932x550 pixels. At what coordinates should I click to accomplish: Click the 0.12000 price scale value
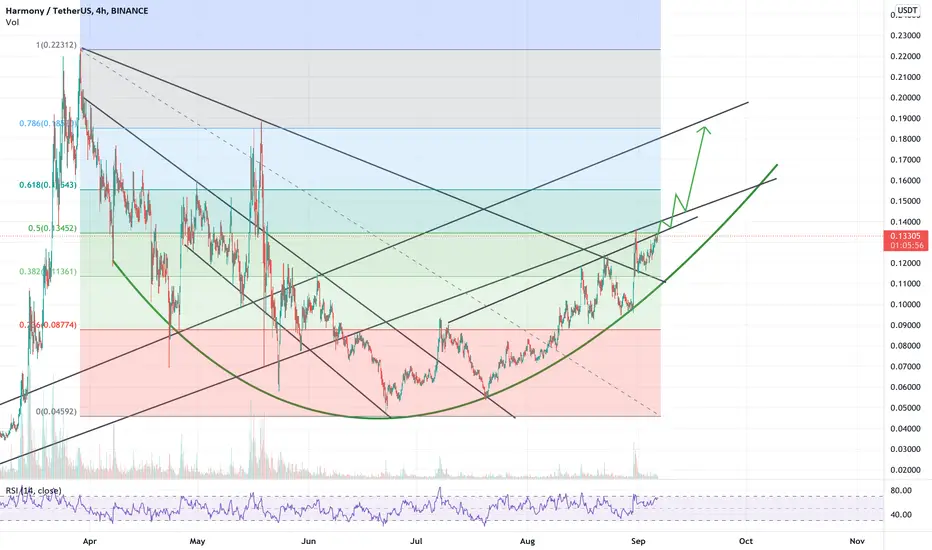905,263
